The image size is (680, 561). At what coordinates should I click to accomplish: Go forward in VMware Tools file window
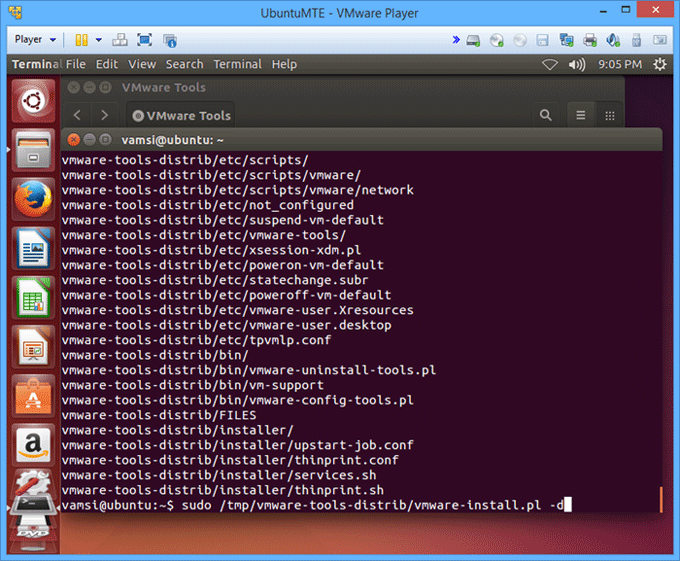pos(104,115)
